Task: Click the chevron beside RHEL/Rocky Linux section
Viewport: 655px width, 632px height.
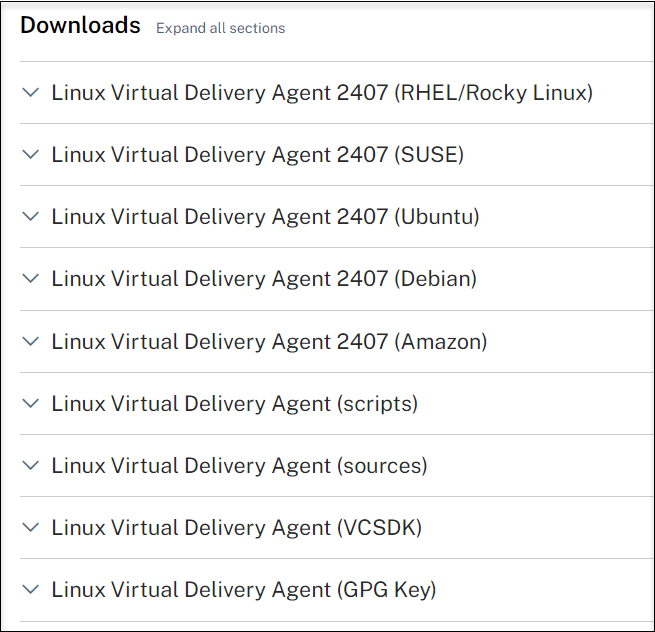Action: point(31,93)
